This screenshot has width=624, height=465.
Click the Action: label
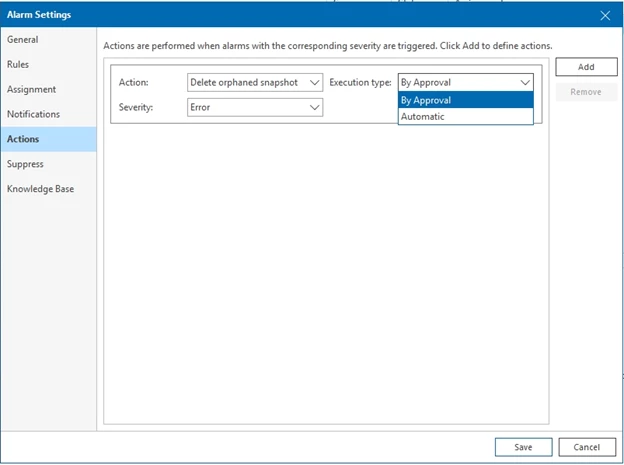133,82
